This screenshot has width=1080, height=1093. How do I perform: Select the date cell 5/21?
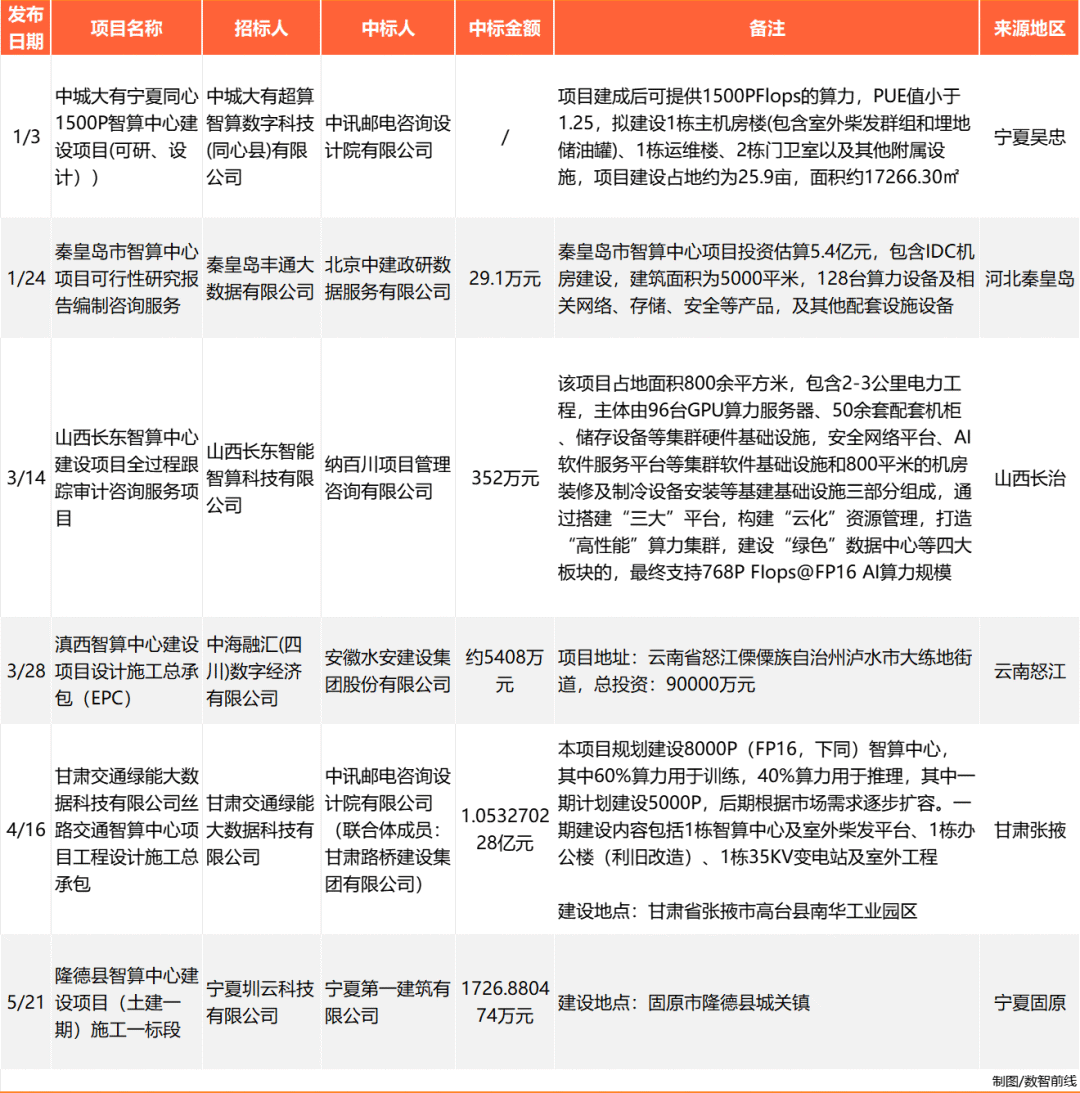click(26, 1002)
